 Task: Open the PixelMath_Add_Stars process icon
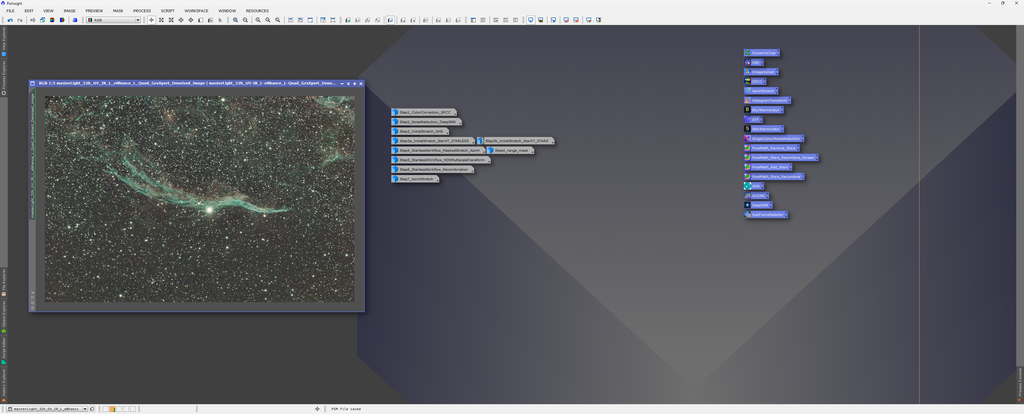pyautogui.click(x=768, y=167)
